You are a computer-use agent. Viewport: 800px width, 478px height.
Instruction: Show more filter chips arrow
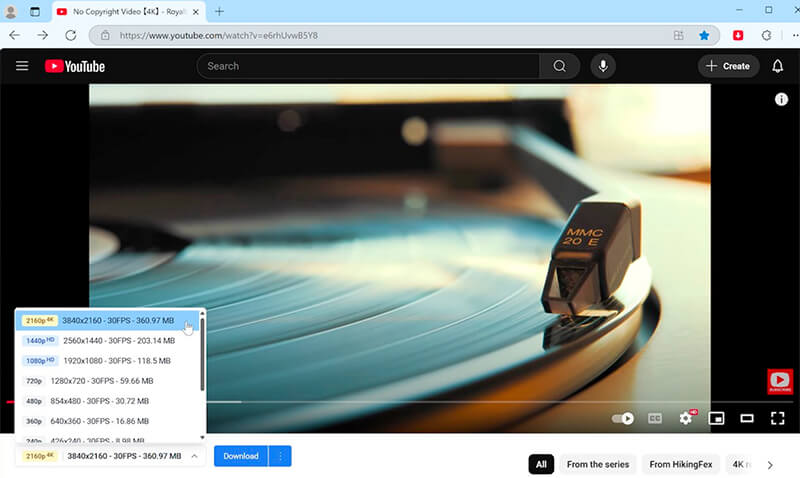pyautogui.click(x=770, y=465)
